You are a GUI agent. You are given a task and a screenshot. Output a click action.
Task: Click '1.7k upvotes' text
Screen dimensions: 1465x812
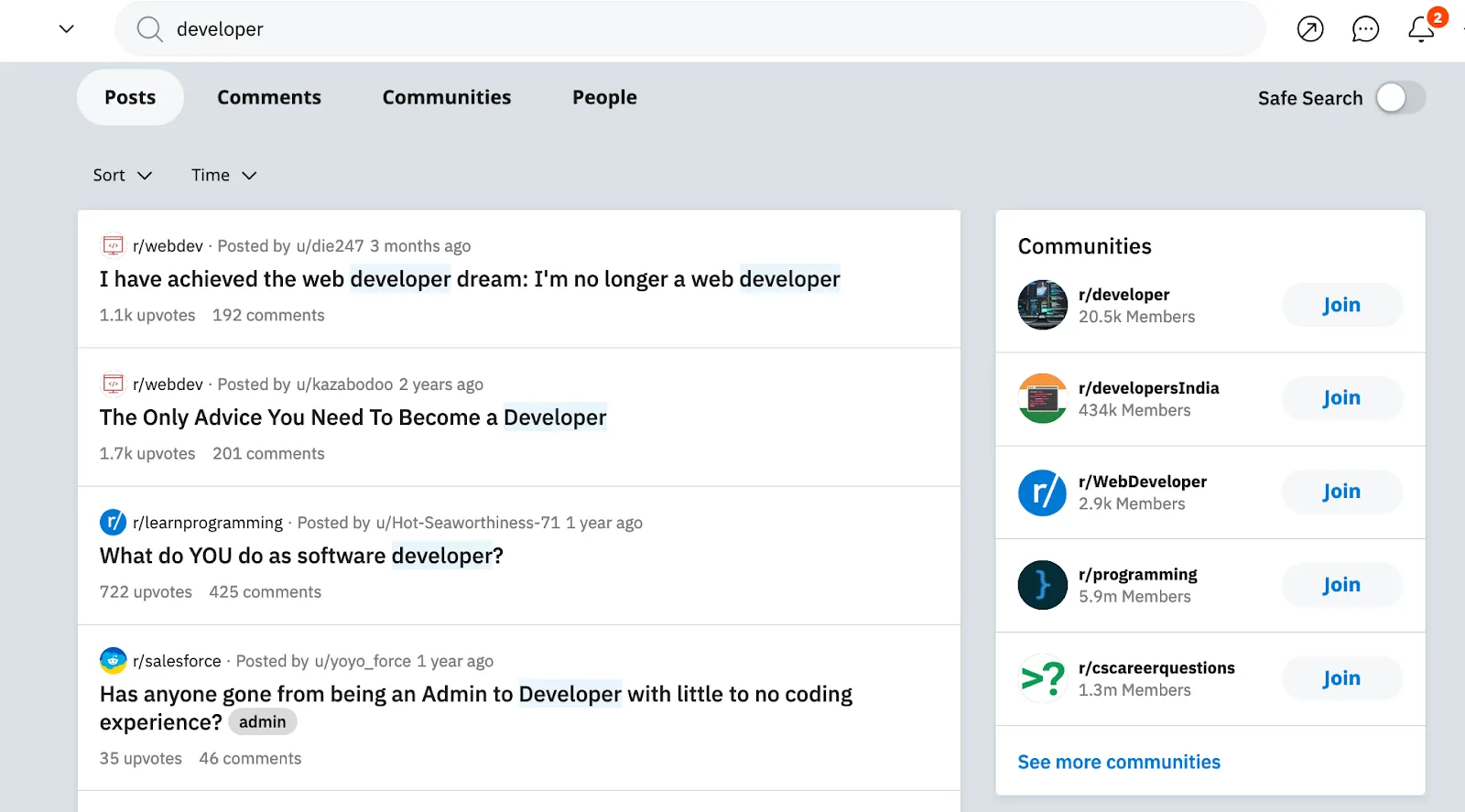(x=147, y=453)
